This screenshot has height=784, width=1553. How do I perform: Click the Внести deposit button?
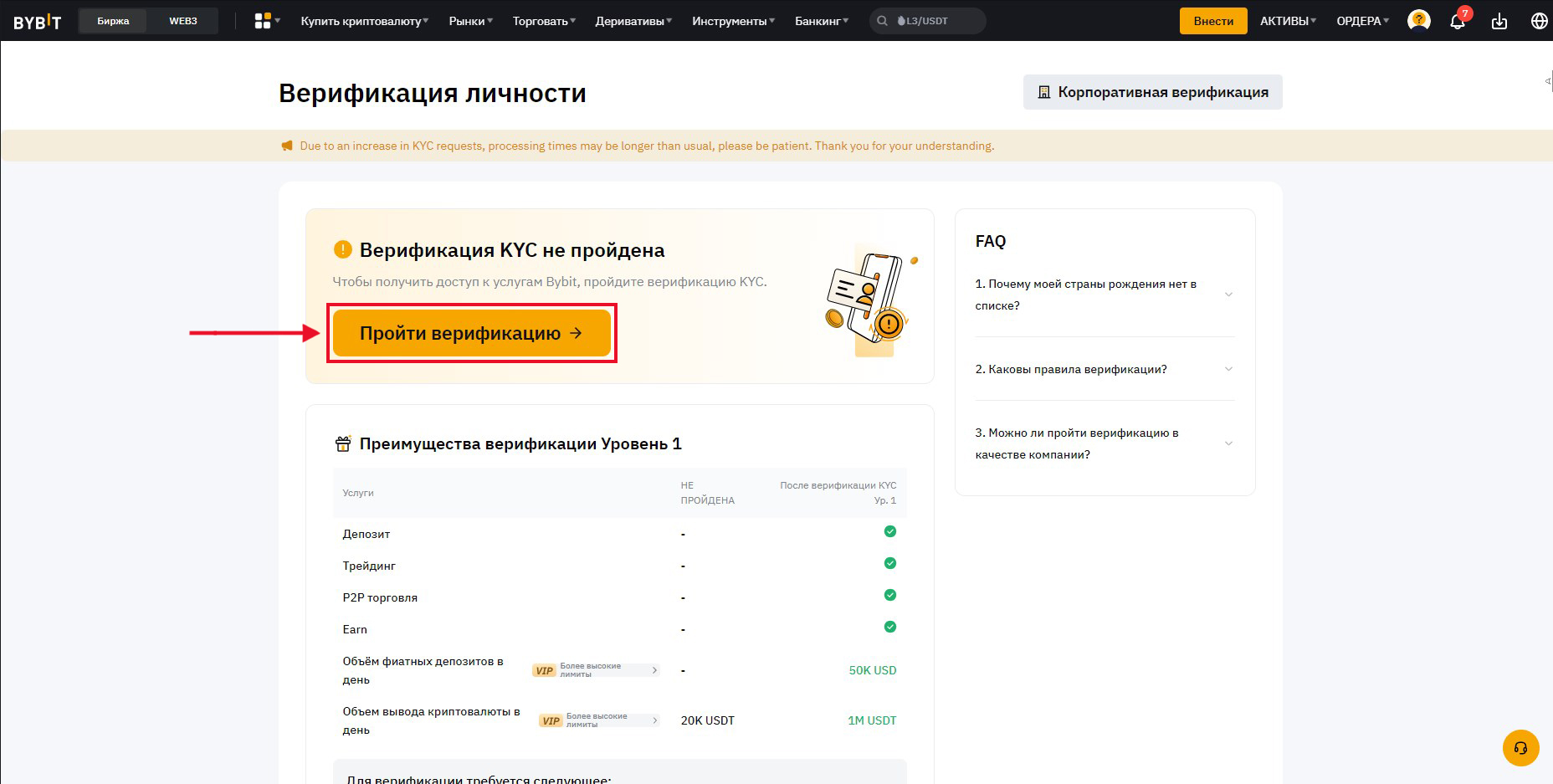[1213, 21]
